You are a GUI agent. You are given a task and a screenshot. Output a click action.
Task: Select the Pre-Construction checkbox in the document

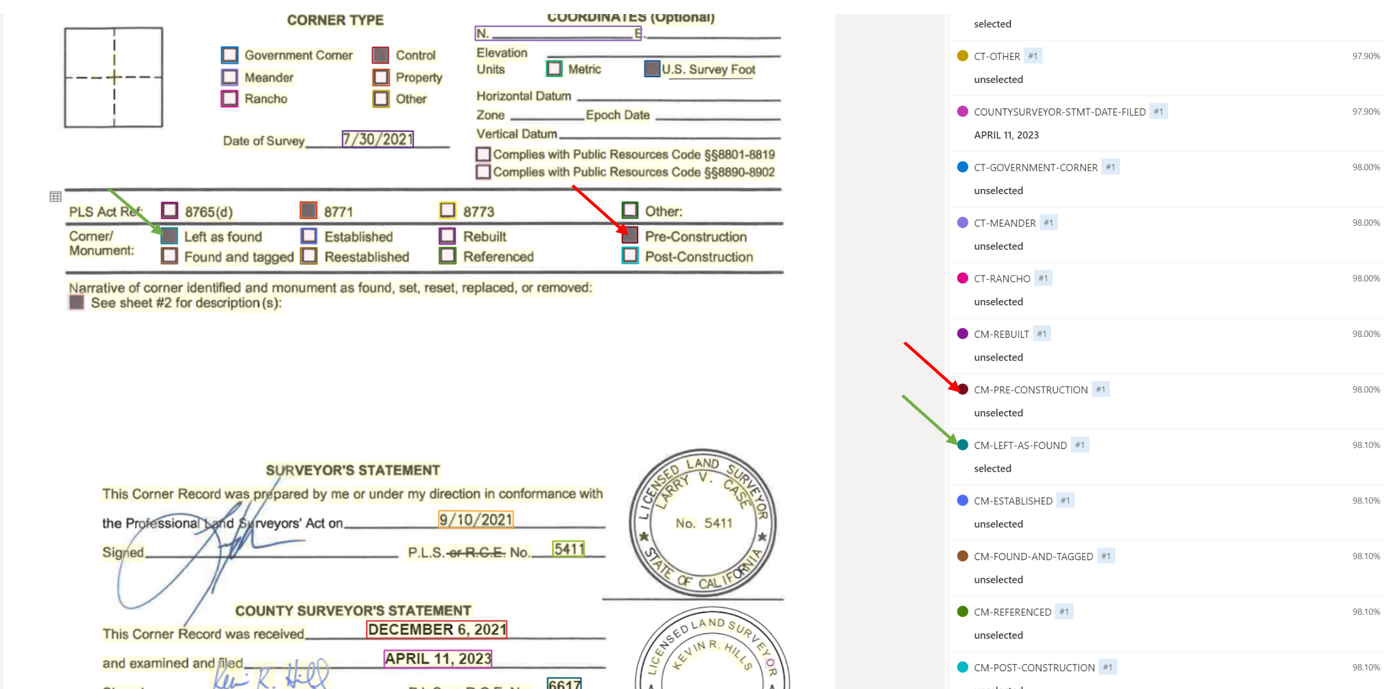630,236
